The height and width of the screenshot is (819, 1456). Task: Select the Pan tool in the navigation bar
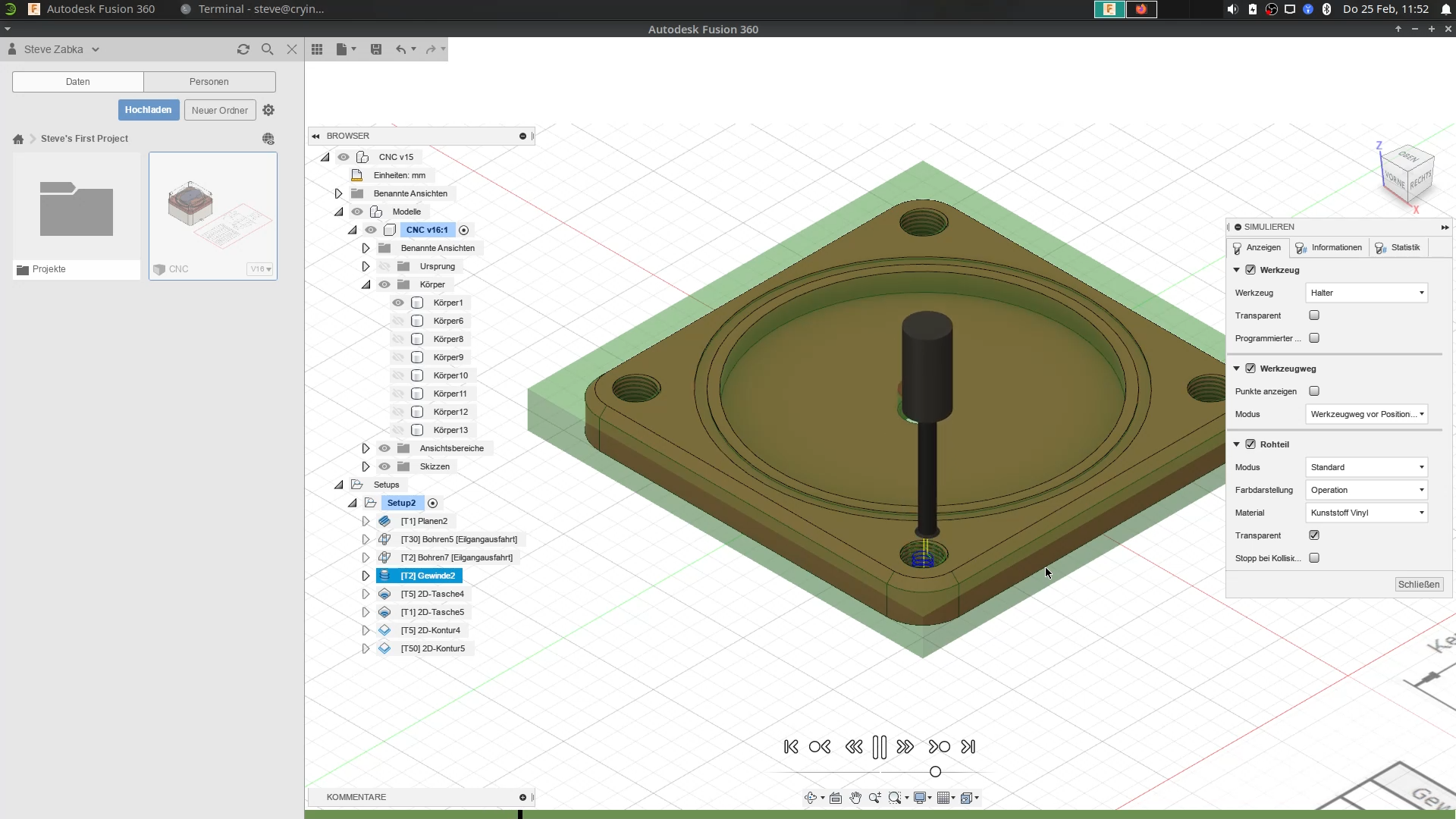(855, 798)
